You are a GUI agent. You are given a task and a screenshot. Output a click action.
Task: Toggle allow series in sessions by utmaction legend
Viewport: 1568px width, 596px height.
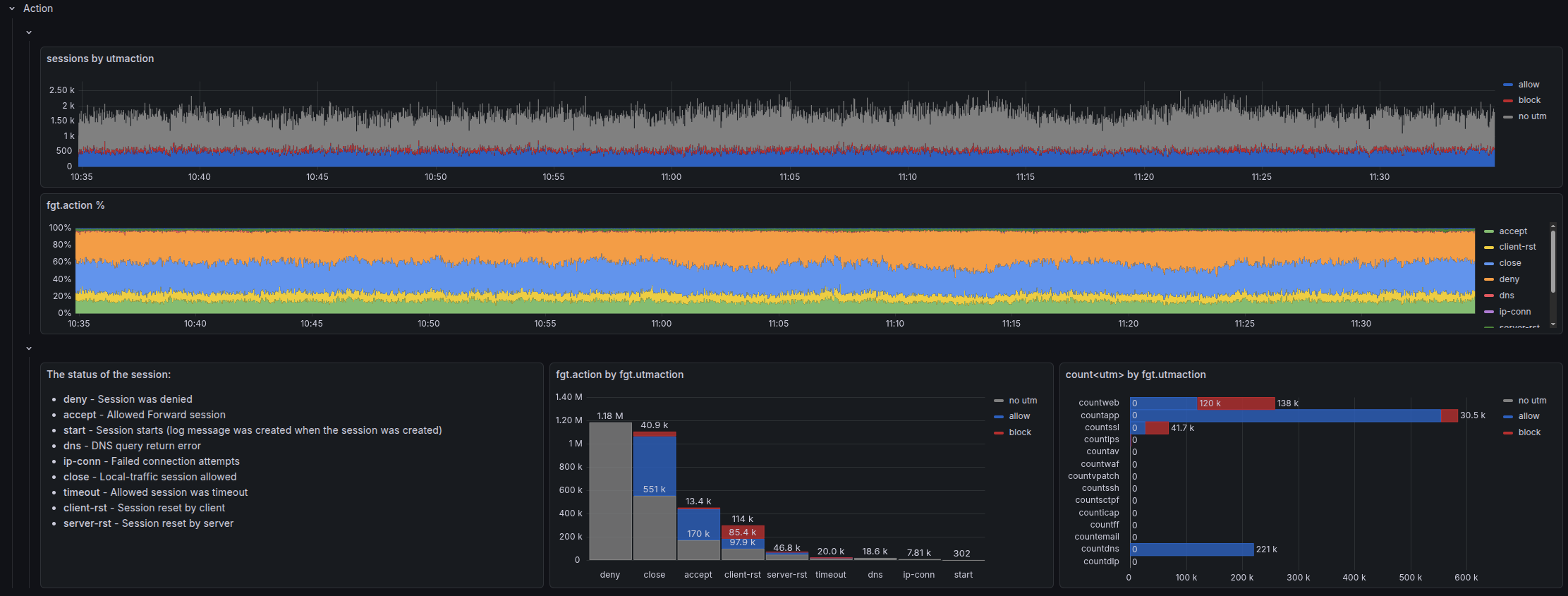(1529, 85)
